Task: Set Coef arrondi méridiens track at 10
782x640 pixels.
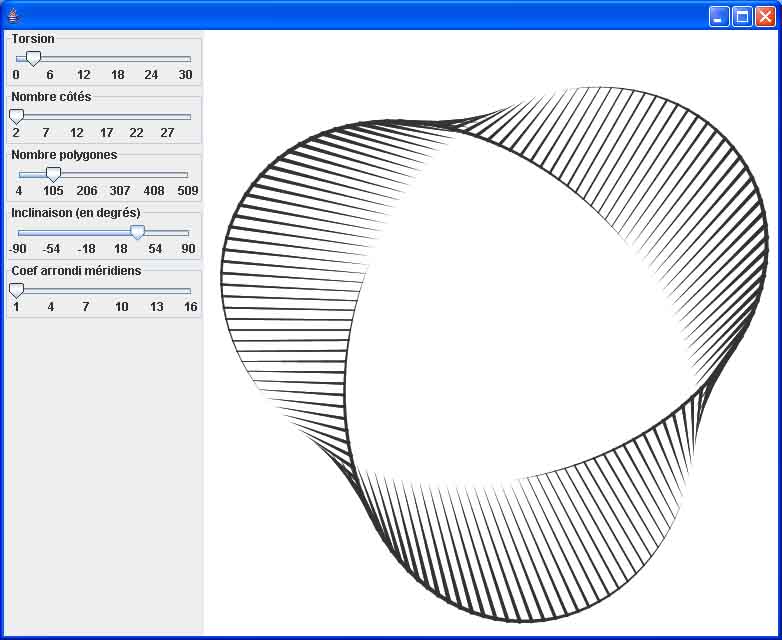Action: [x=121, y=291]
